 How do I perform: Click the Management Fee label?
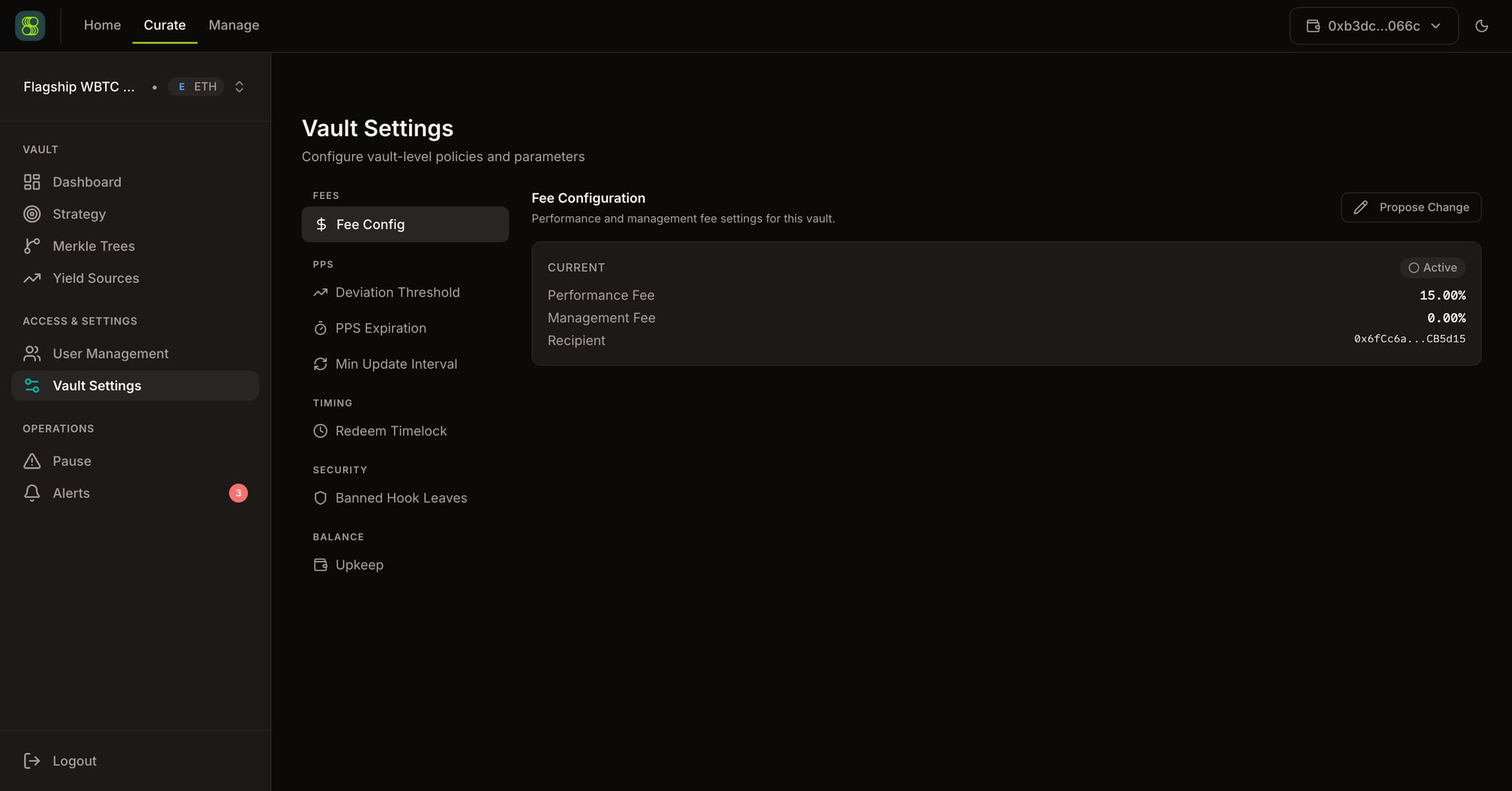click(x=601, y=318)
